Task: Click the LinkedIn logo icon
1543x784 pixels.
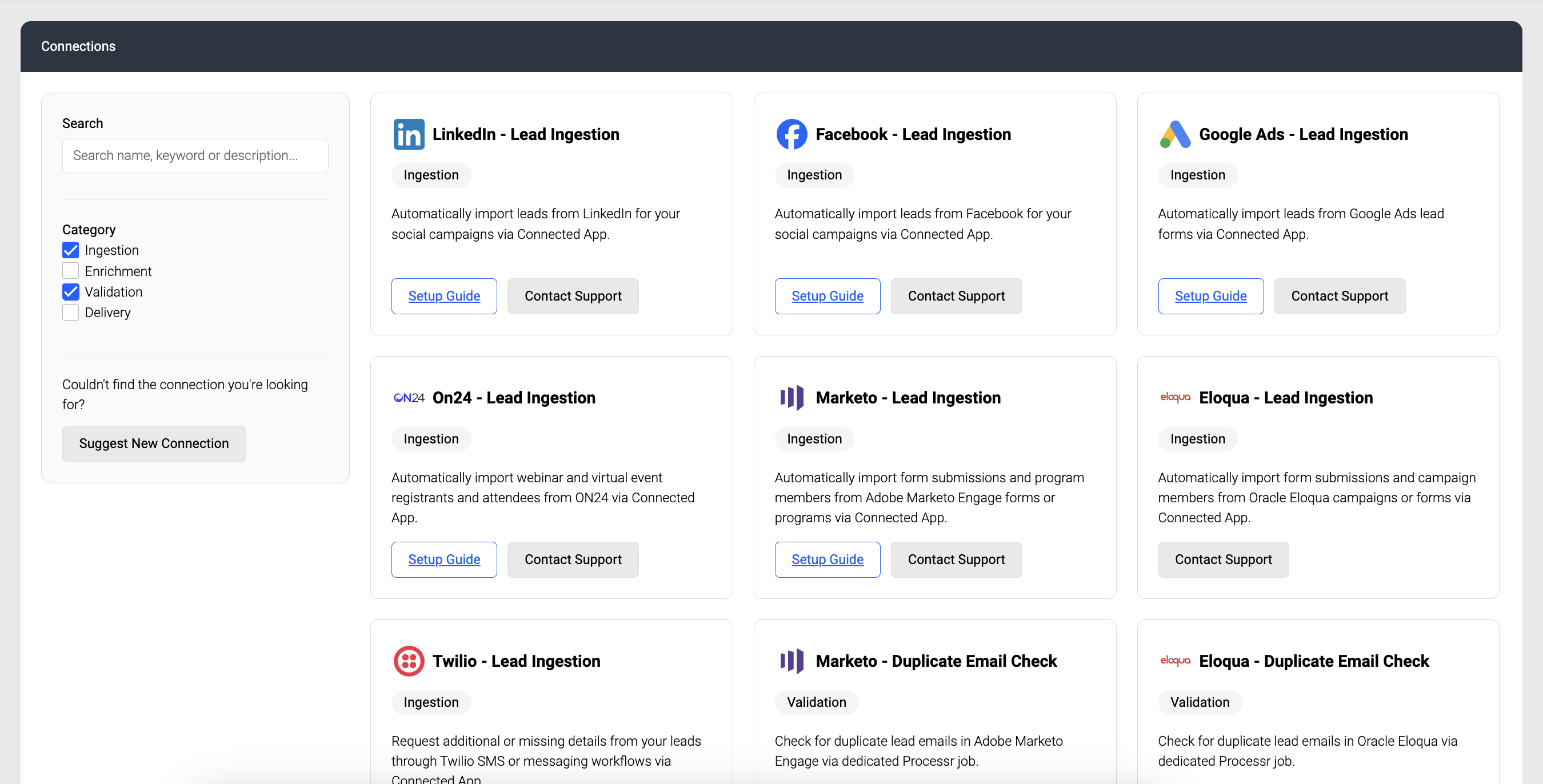Action: tap(409, 134)
